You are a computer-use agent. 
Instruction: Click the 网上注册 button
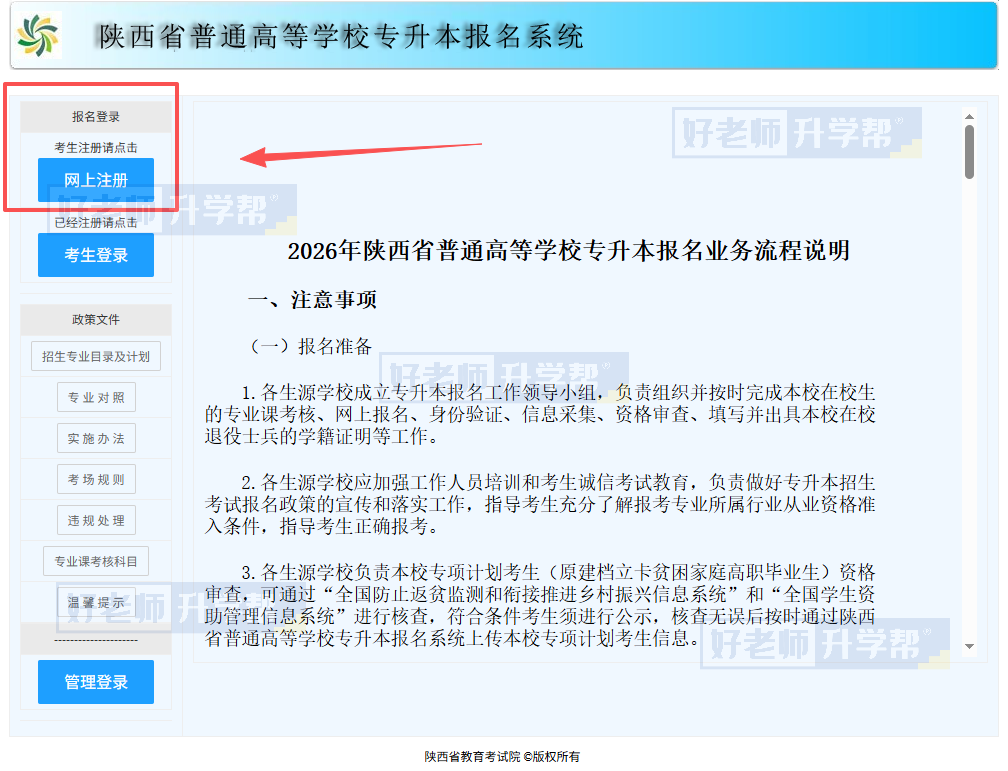point(96,180)
